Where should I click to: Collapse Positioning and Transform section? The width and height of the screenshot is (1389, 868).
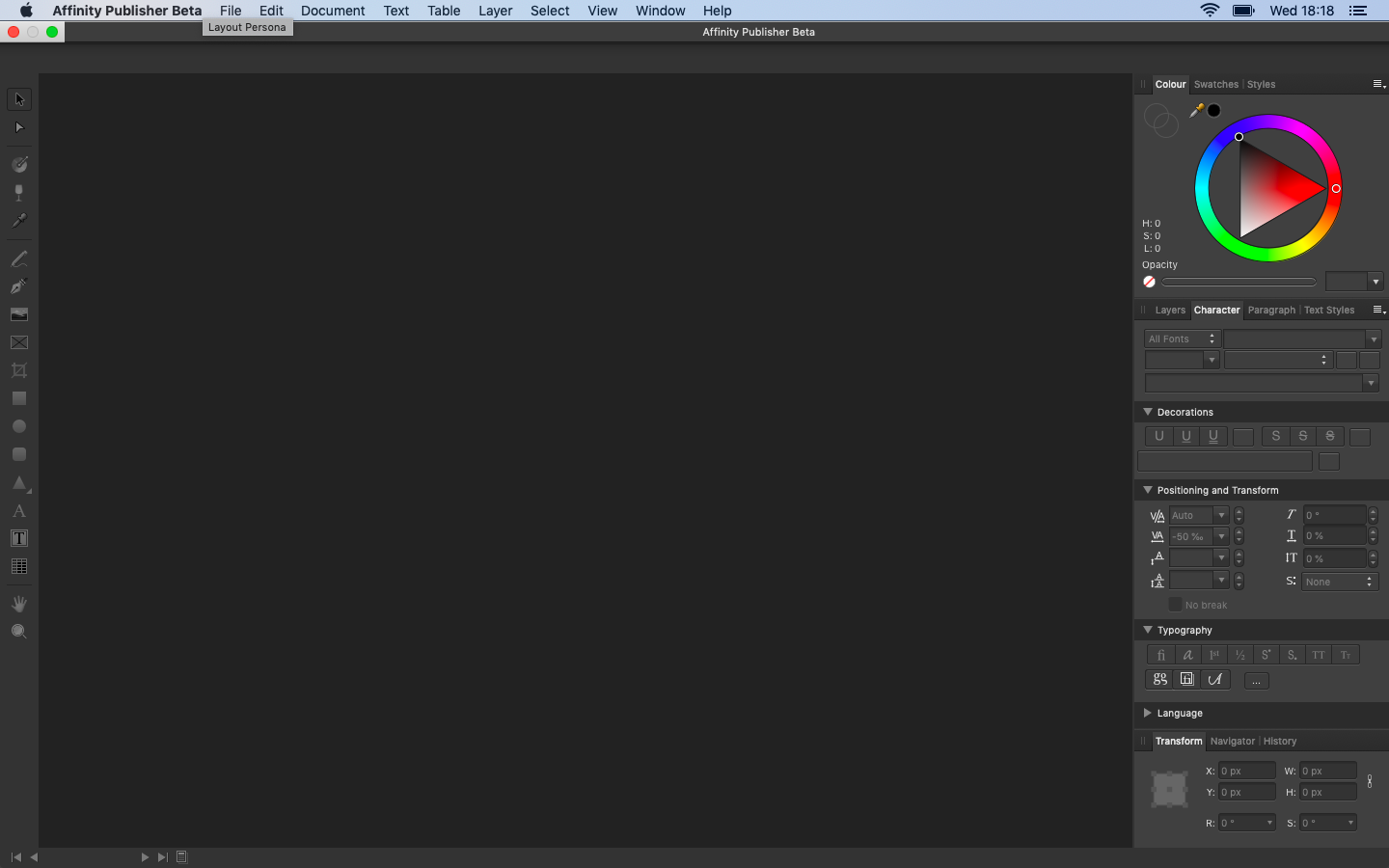tap(1148, 490)
